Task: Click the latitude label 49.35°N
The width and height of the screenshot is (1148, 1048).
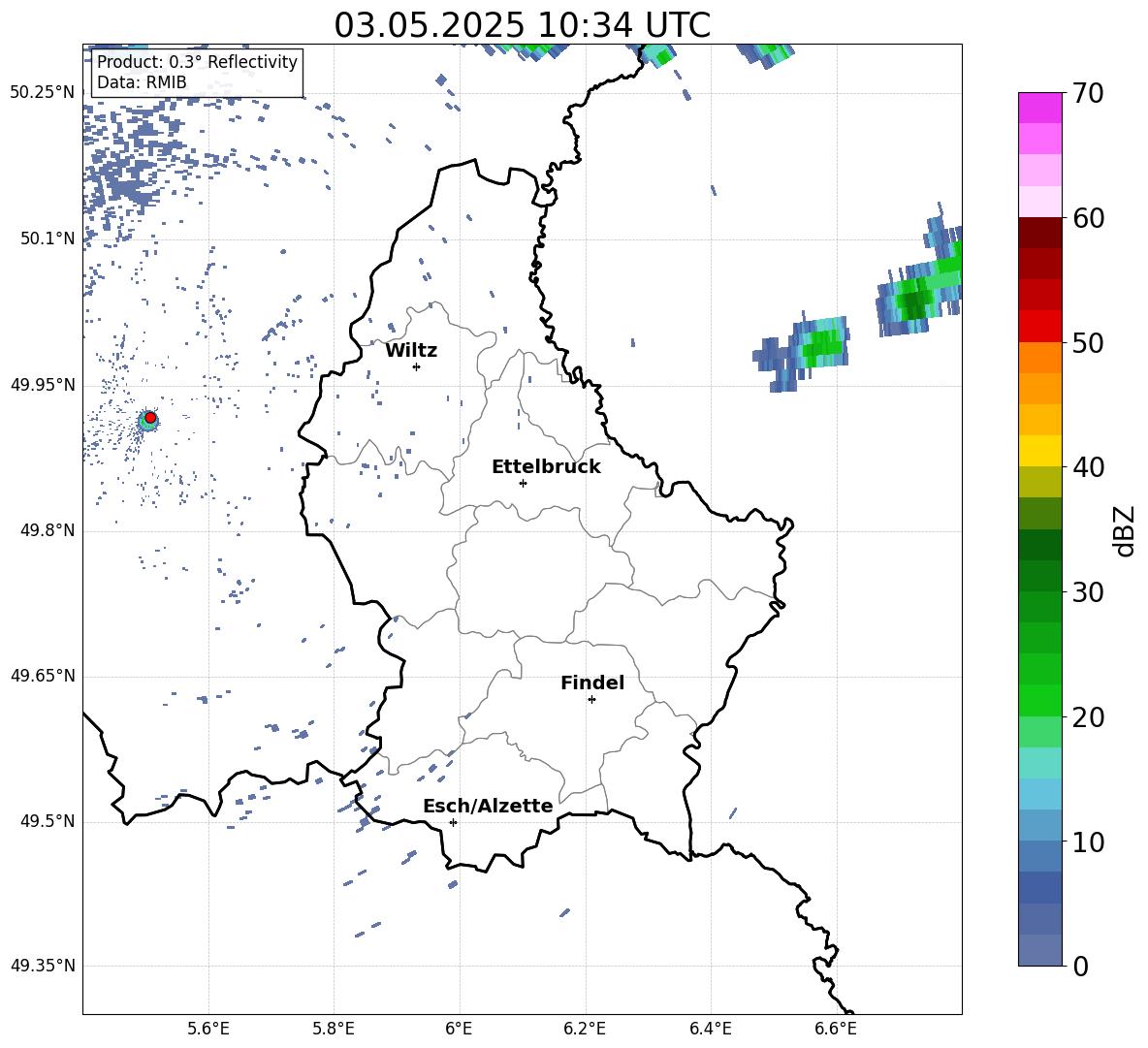Action: point(43,966)
